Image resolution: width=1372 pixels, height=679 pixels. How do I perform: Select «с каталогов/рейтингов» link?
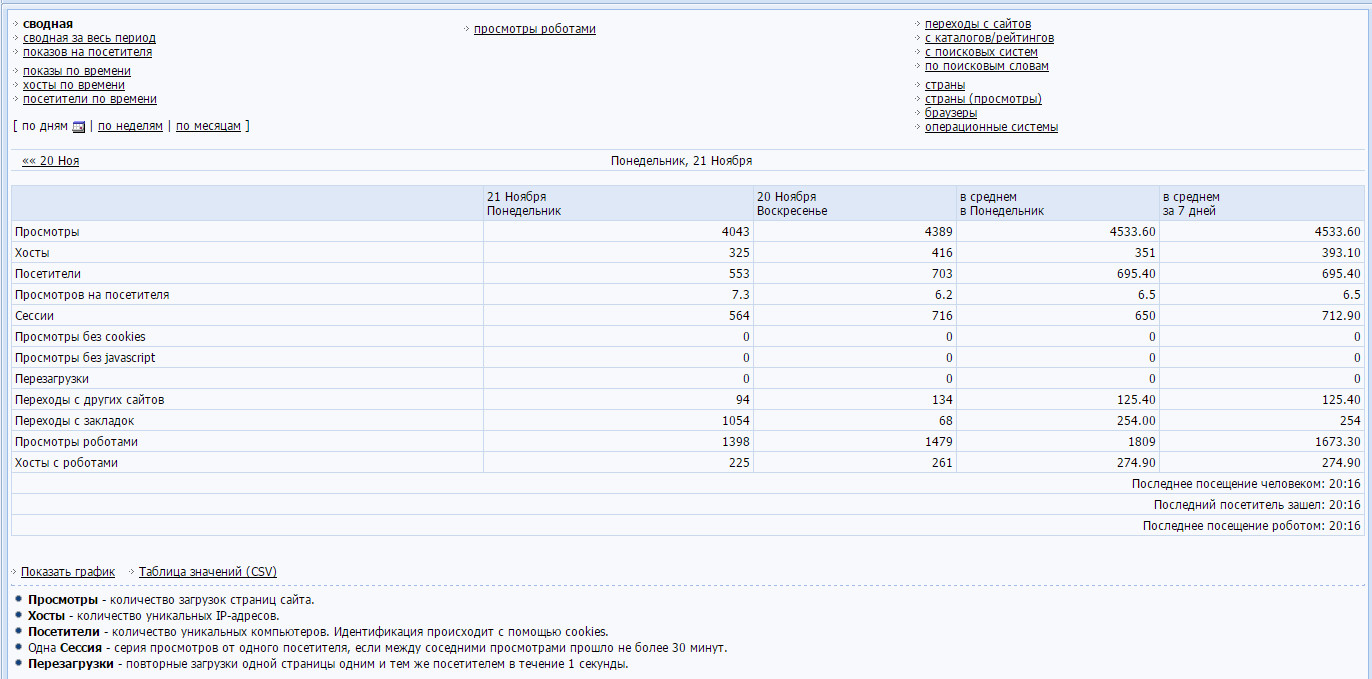[989, 38]
